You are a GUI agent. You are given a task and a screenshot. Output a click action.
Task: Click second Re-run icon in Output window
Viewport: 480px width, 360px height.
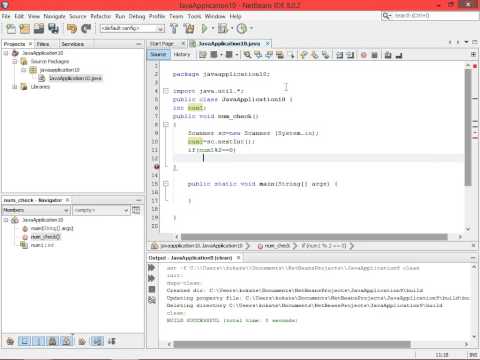(x=152, y=278)
